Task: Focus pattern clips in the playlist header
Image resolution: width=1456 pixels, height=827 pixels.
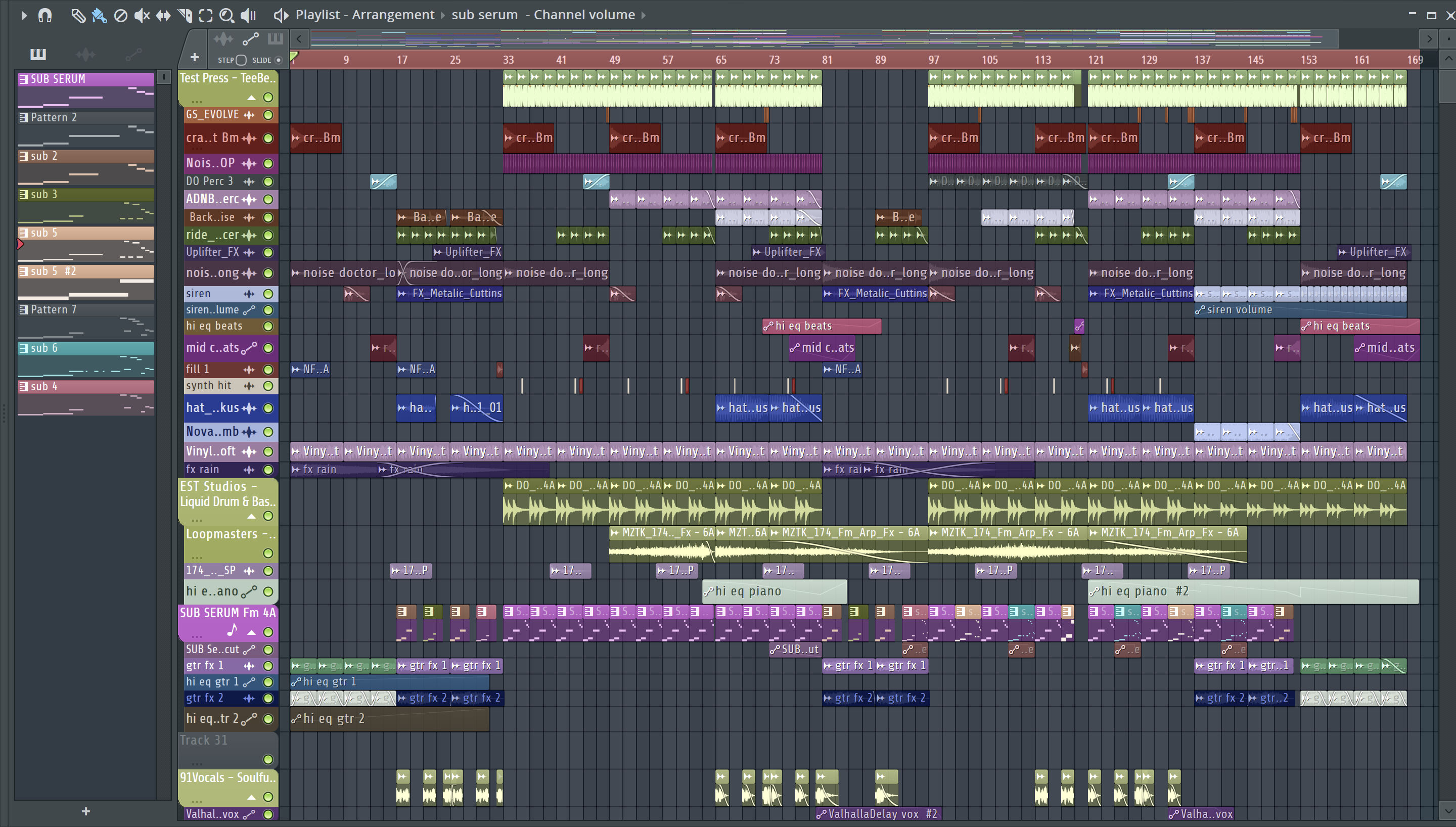Action: [276, 38]
